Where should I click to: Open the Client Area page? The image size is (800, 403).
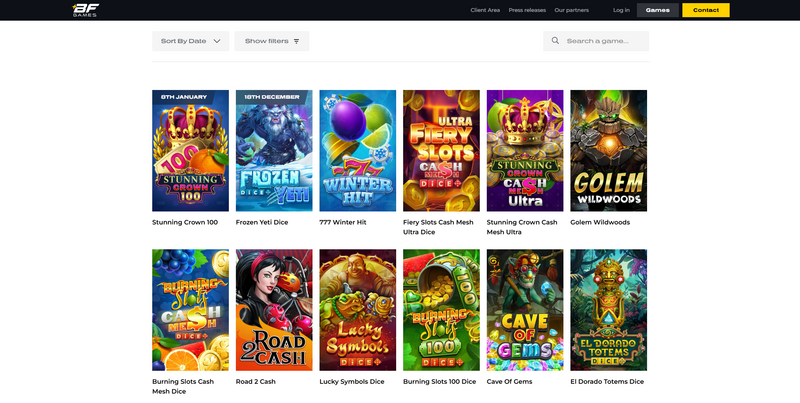click(x=485, y=10)
